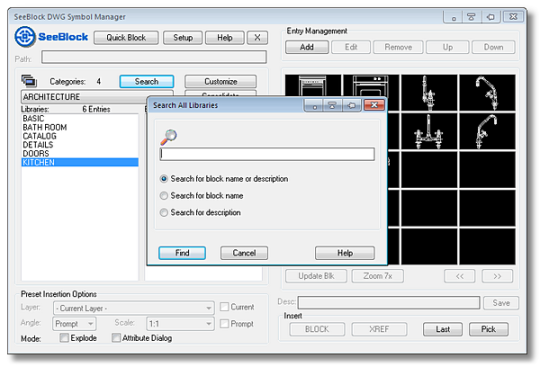The image size is (540, 367).
Task: Click the XREF insert button
Action: pyautogui.click(x=379, y=329)
